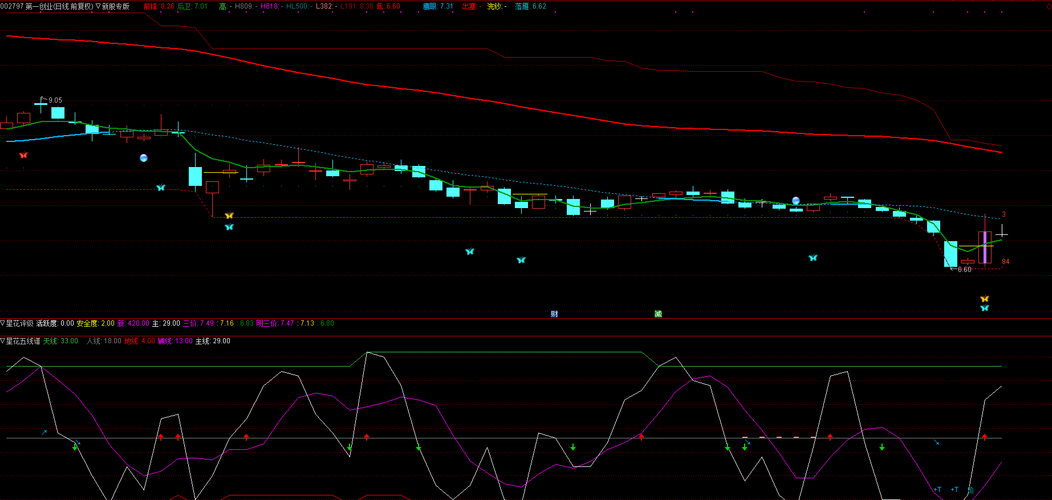Click the first green down-arrow in 星花五线谱 panel

(74, 446)
